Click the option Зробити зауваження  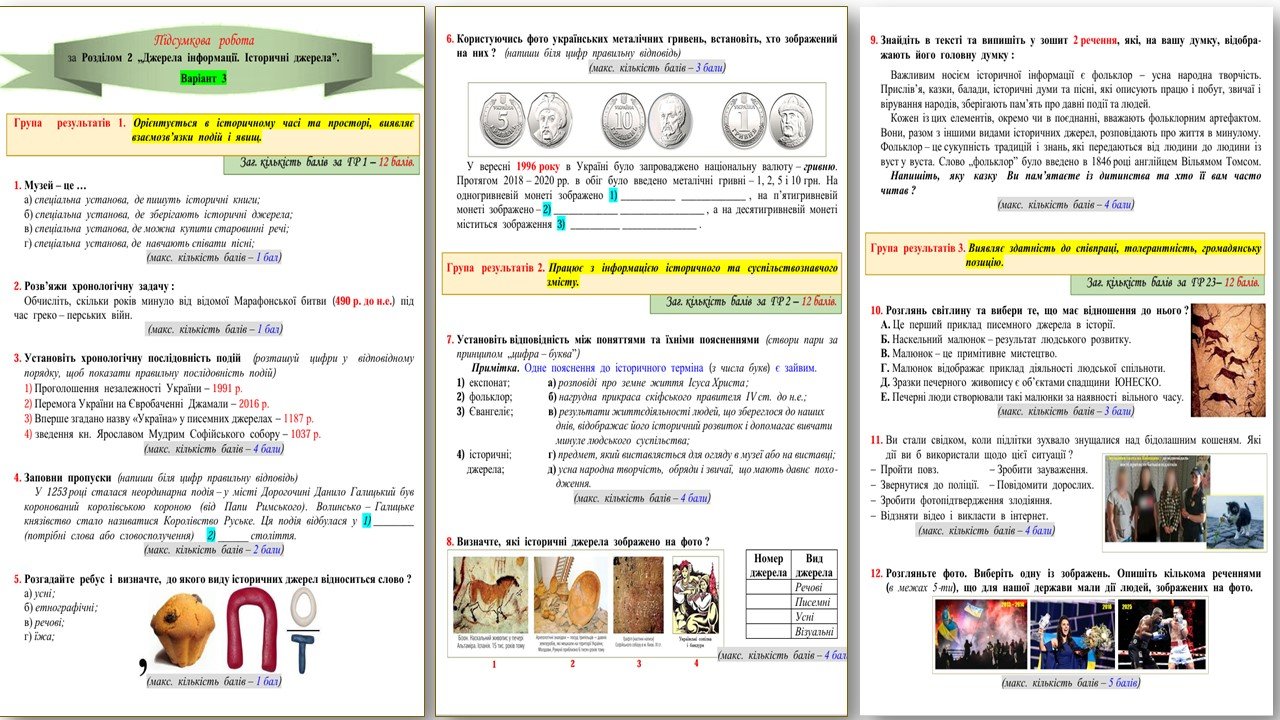coord(1040,470)
